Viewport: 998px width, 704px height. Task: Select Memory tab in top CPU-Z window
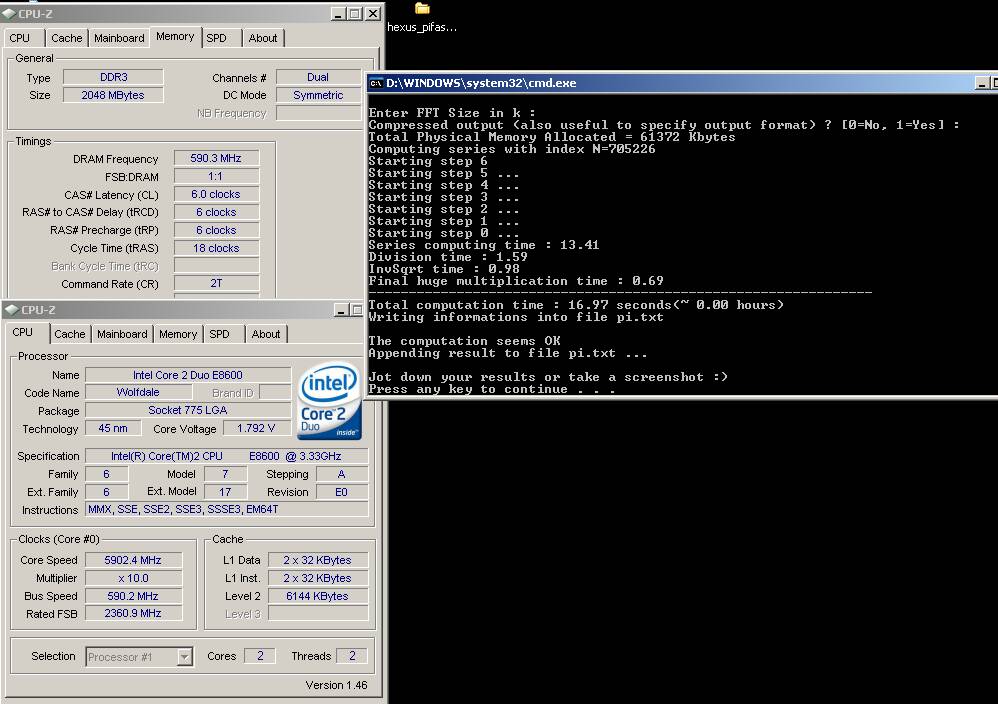click(x=175, y=36)
